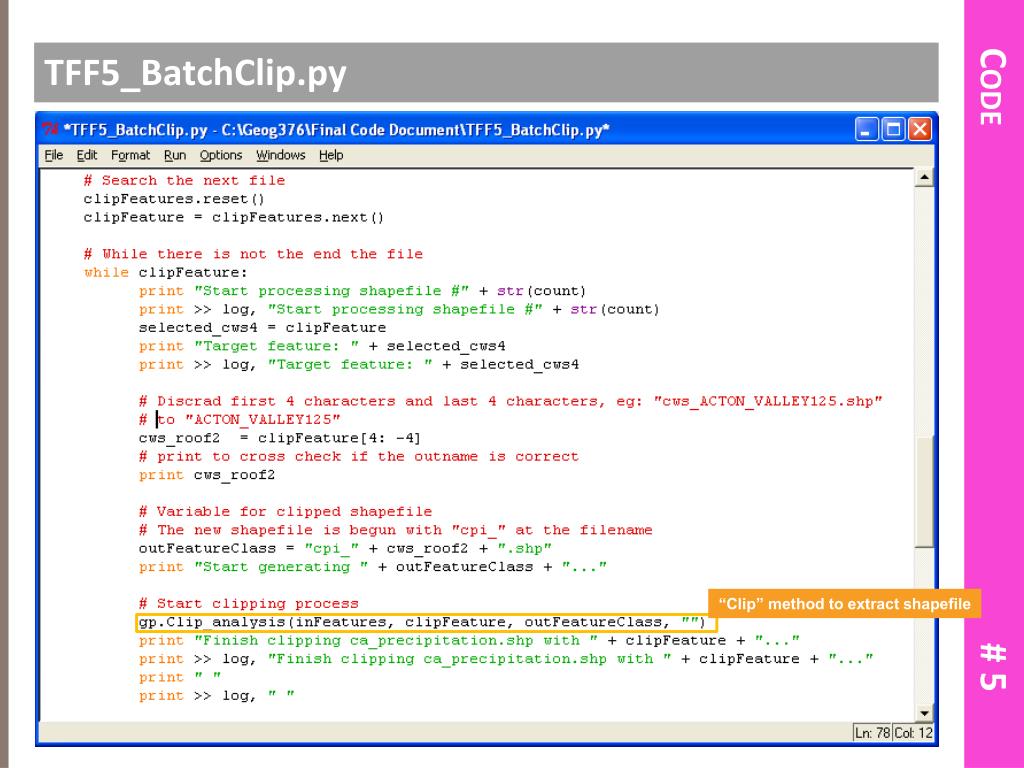Screen dimensions: 1024x768
Task: Open the Windows menu
Action: pyautogui.click(x=280, y=155)
